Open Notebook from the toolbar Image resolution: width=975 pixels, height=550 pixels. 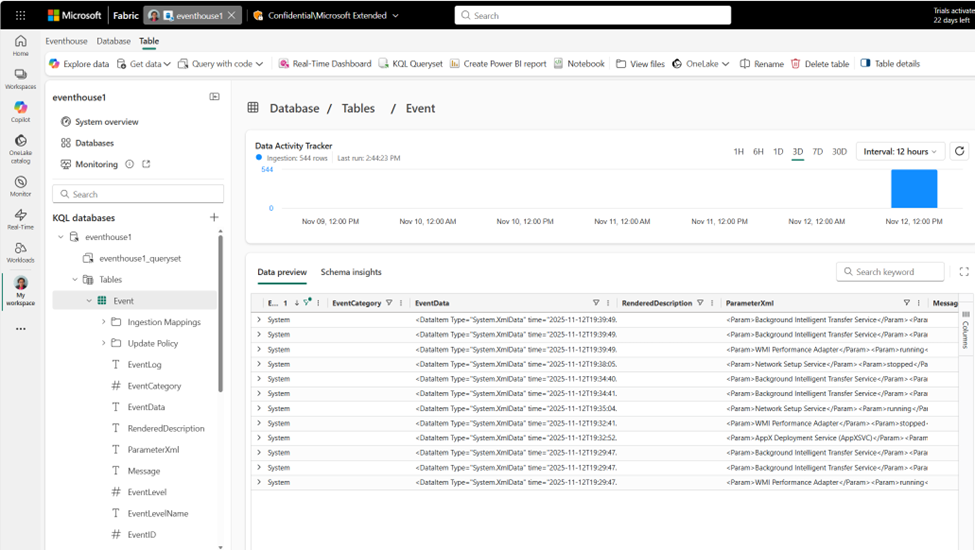tap(579, 63)
